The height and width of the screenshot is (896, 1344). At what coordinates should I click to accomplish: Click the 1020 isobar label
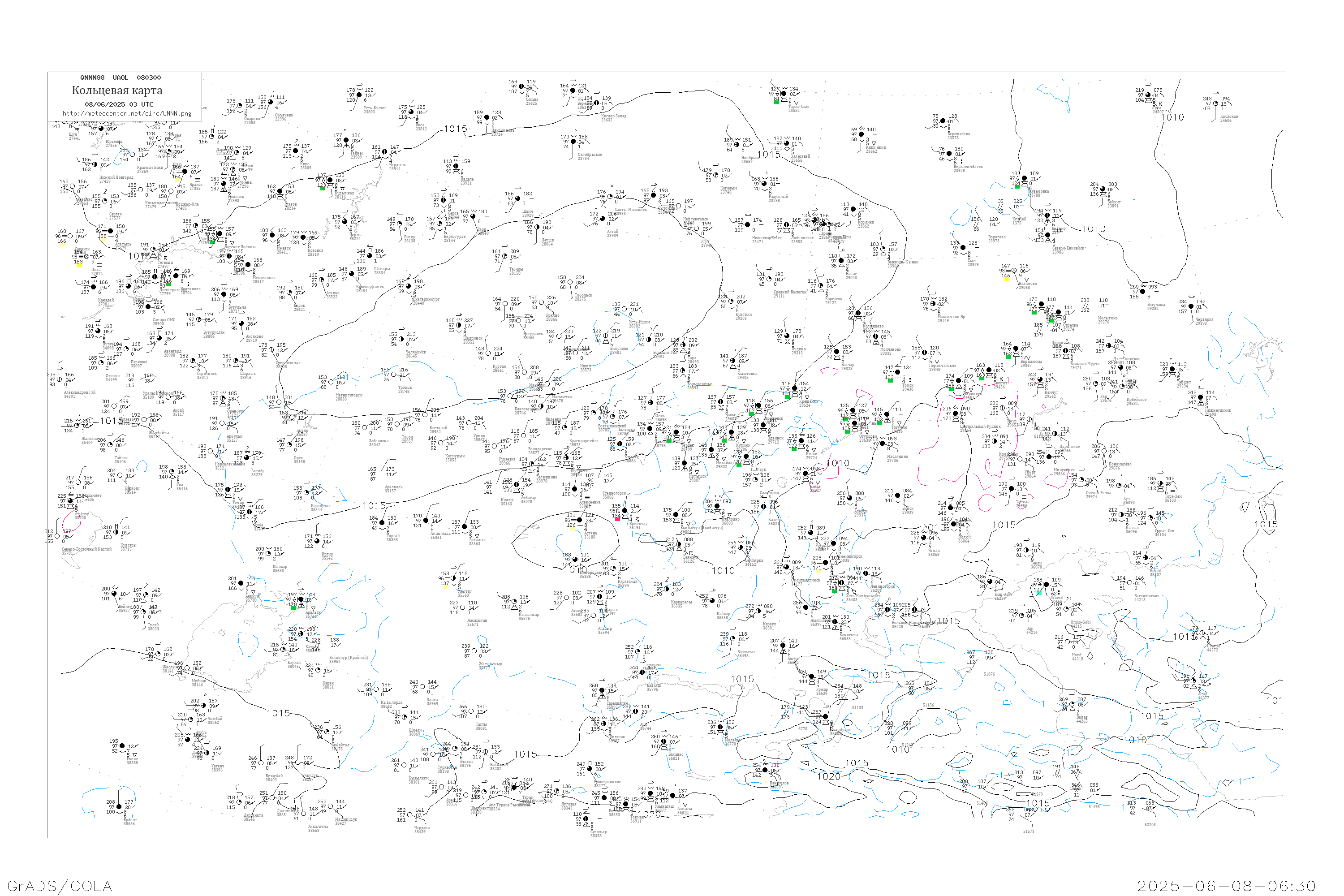828,776
